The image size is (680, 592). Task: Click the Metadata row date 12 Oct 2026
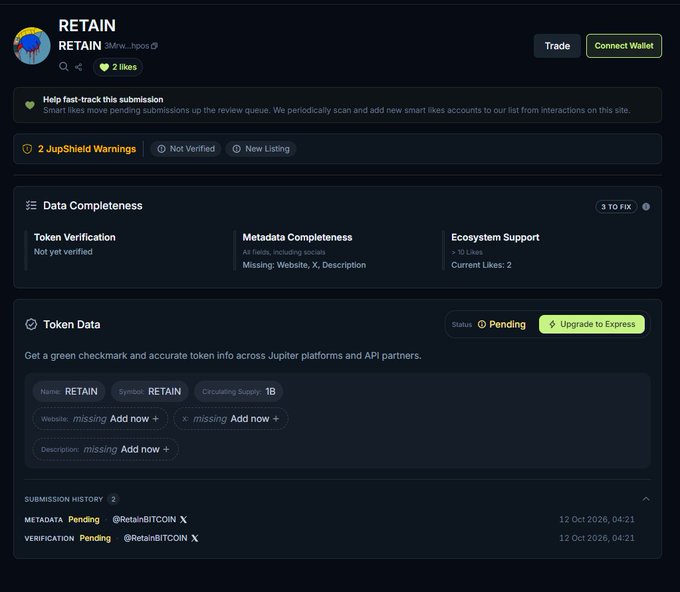pyautogui.click(x=597, y=520)
